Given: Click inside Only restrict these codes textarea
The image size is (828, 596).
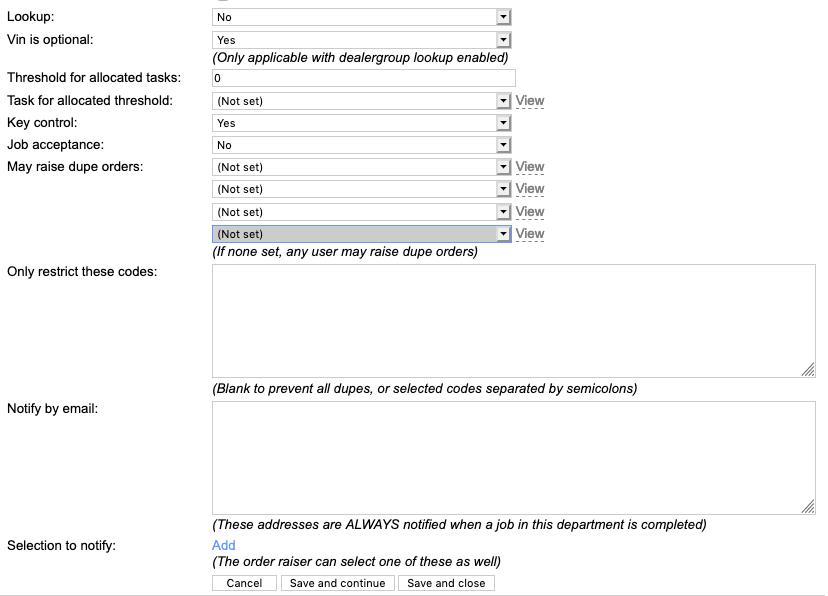Looking at the screenshot, I should tap(514, 321).
